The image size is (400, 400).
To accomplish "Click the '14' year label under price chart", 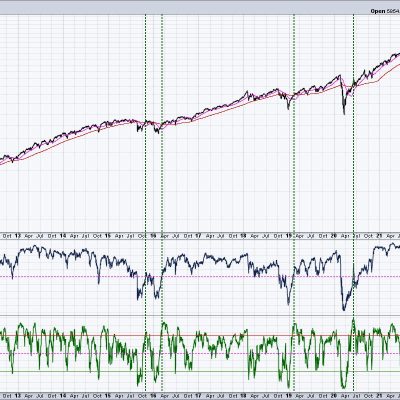I will coord(62,236).
